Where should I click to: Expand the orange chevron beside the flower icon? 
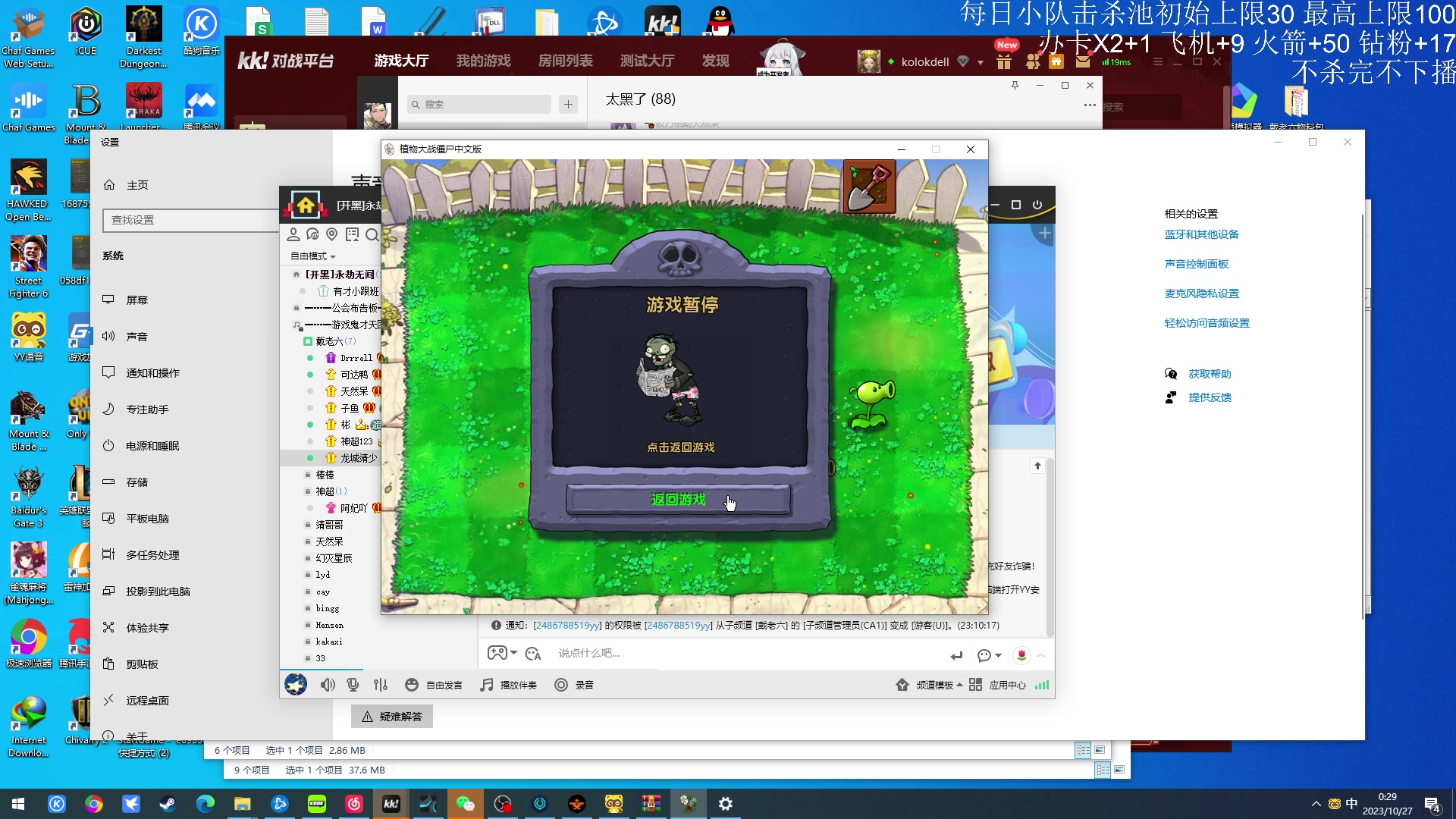(1041, 655)
